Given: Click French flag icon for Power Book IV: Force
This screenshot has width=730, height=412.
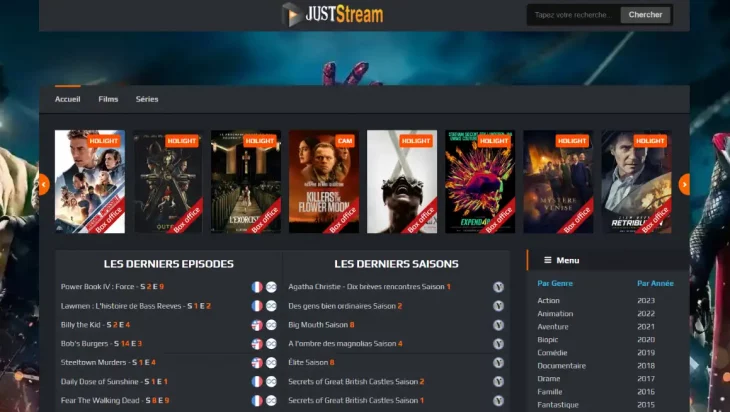Looking at the screenshot, I should point(257,287).
